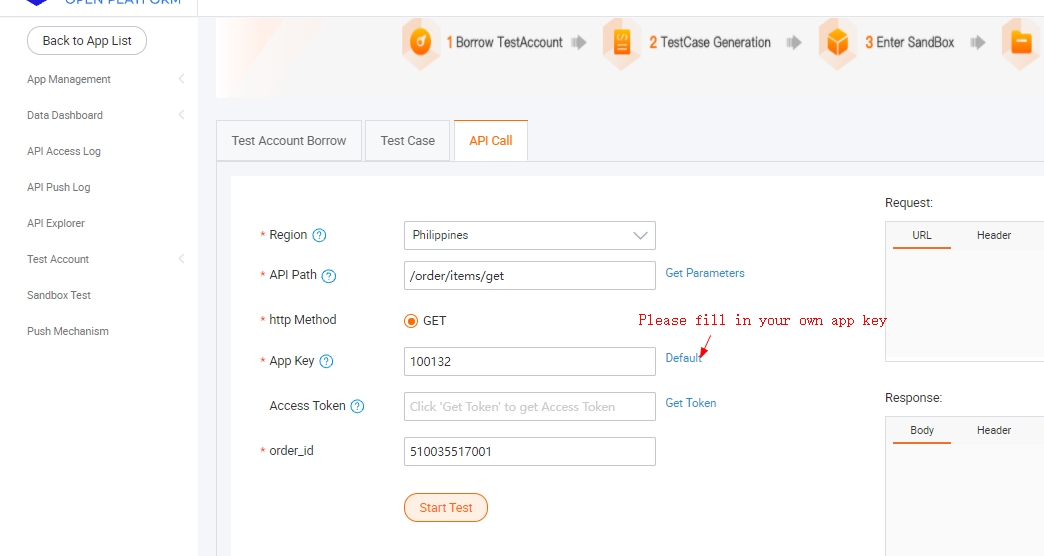Click the help icon beside Access Token

pos(357,407)
